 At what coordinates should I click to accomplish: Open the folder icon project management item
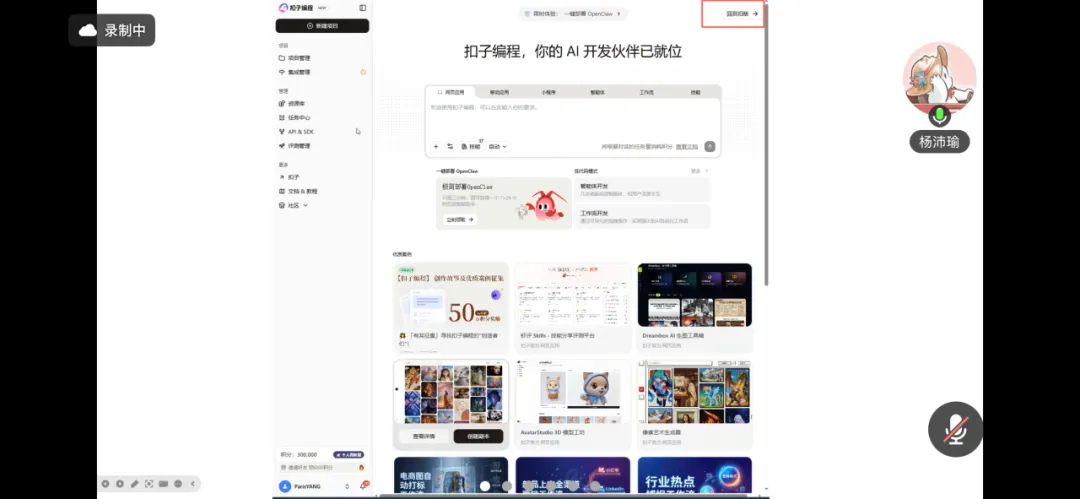coord(295,58)
